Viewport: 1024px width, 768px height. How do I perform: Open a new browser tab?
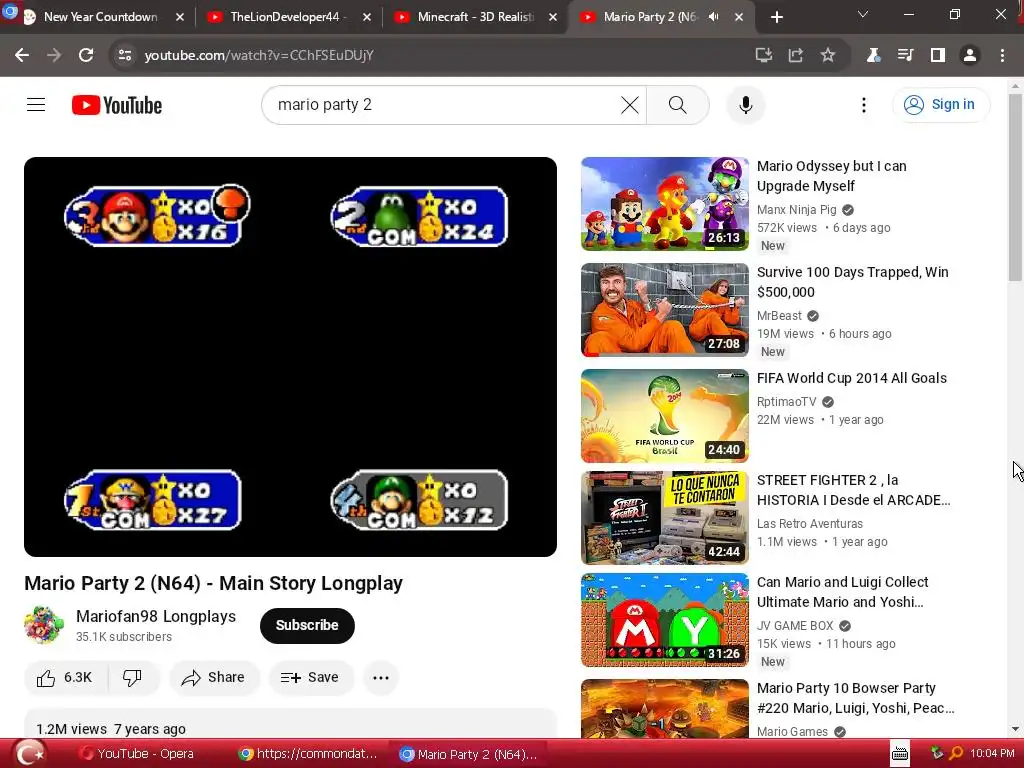tap(776, 17)
